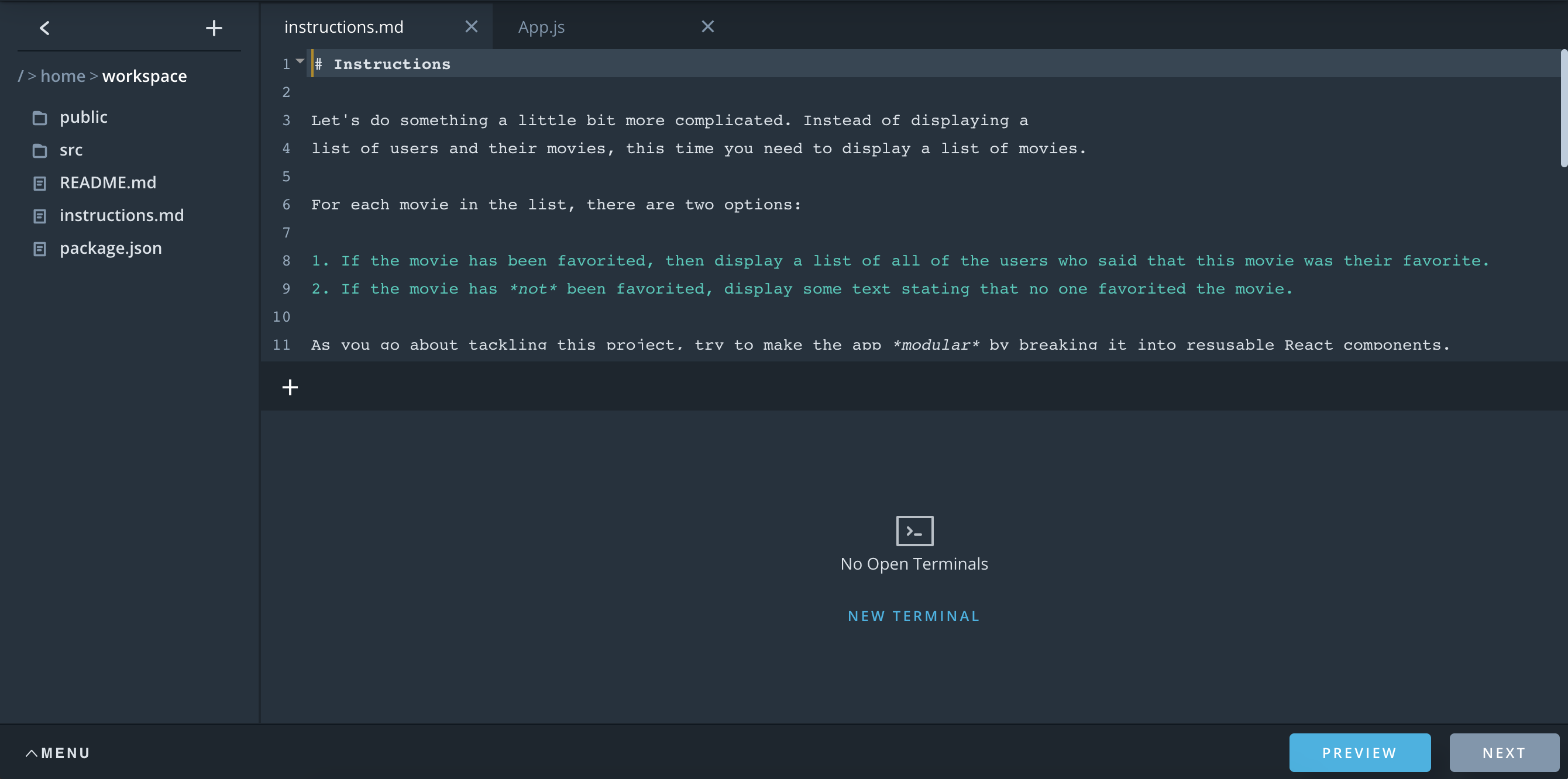Screen dimensions: 1568x779
Task: Click the instructions.md file icon in sidebar
Action: (x=40, y=216)
